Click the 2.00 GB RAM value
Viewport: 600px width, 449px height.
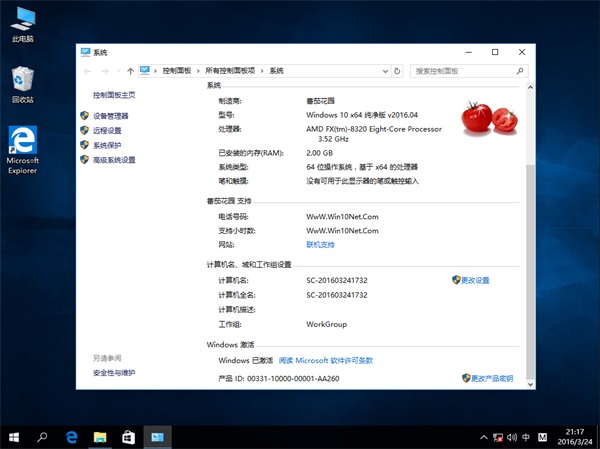320,153
